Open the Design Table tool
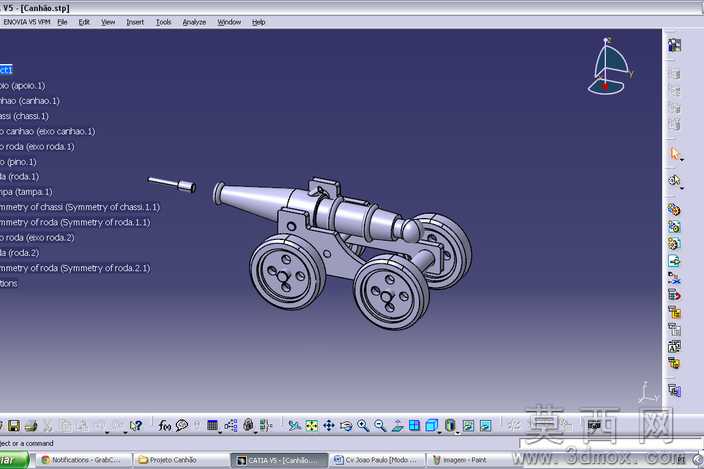Viewport: 704px width, 469px height. pyautogui.click(x=212, y=425)
